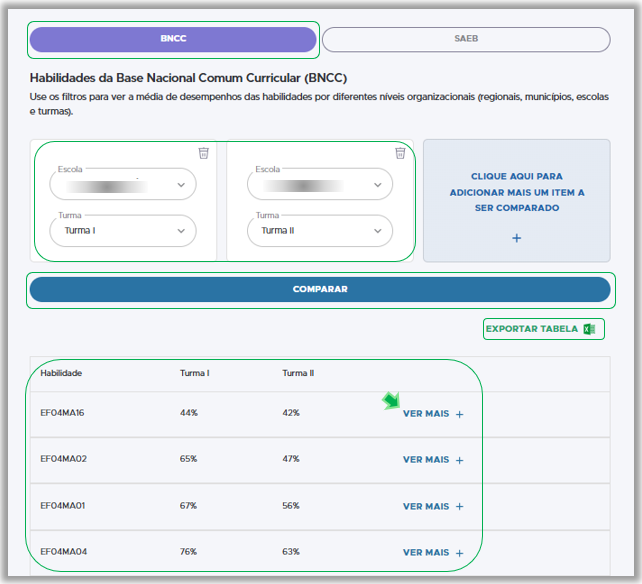Delete the Turma I comparison card

click(x=203, y=153)
